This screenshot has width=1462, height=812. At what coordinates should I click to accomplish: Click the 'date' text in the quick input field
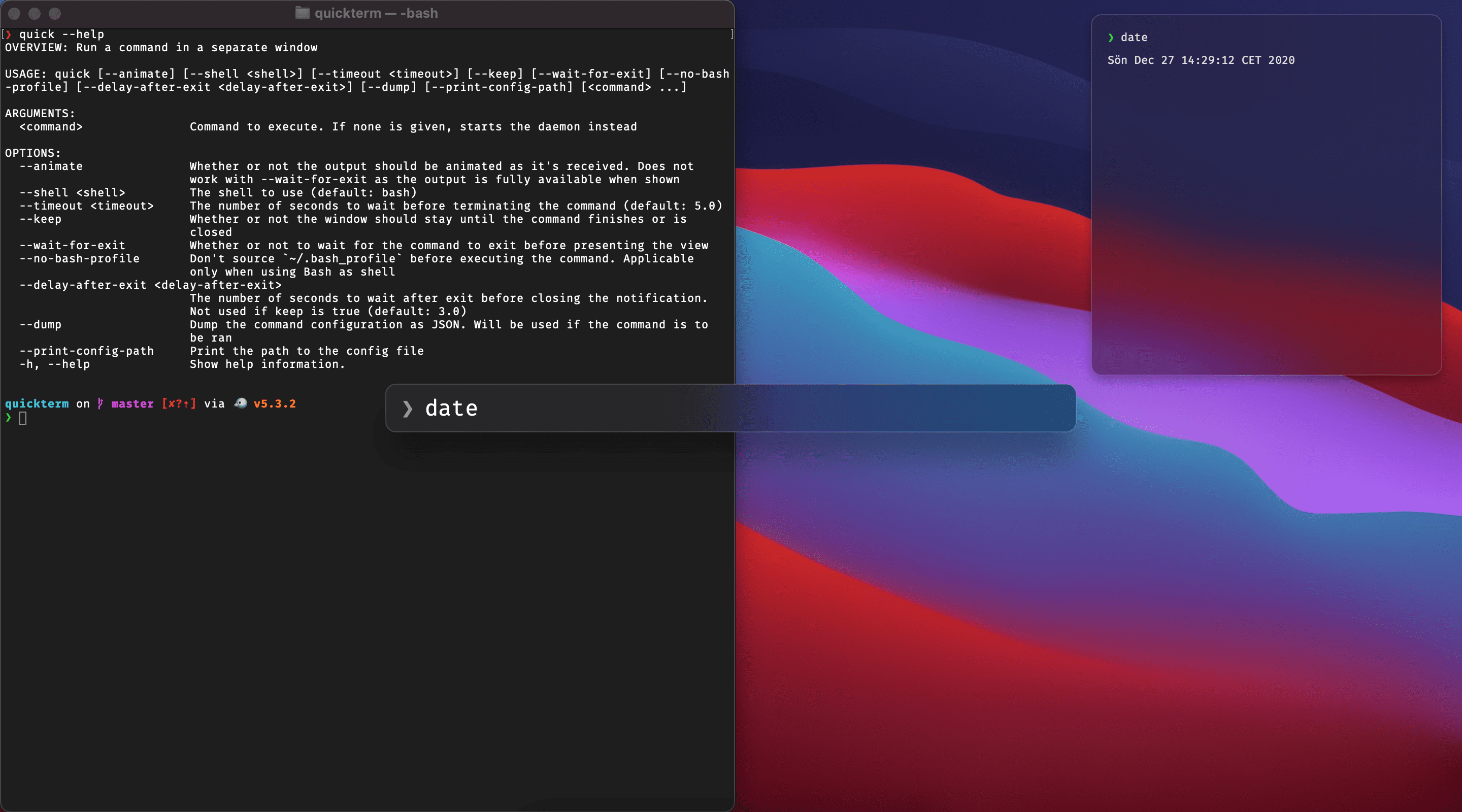click(x=451, y=409)
